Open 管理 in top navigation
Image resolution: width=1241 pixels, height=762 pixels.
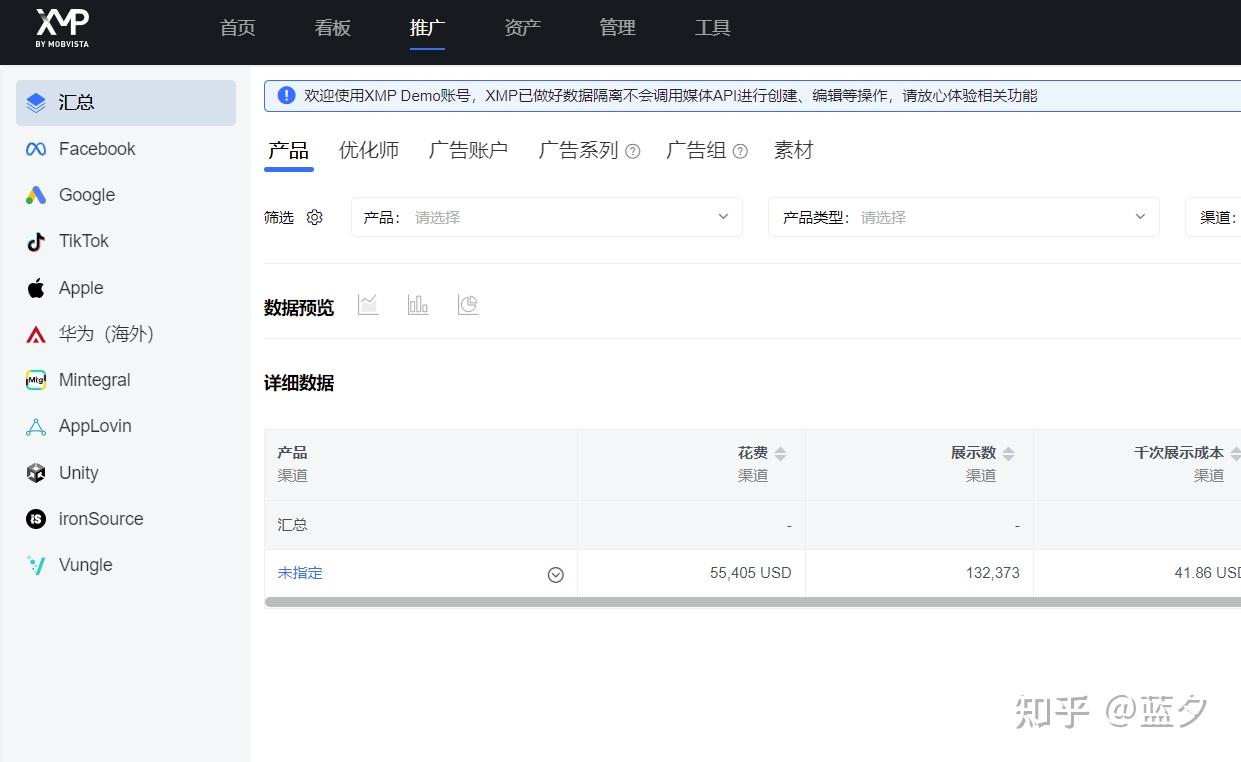(618, 28)
